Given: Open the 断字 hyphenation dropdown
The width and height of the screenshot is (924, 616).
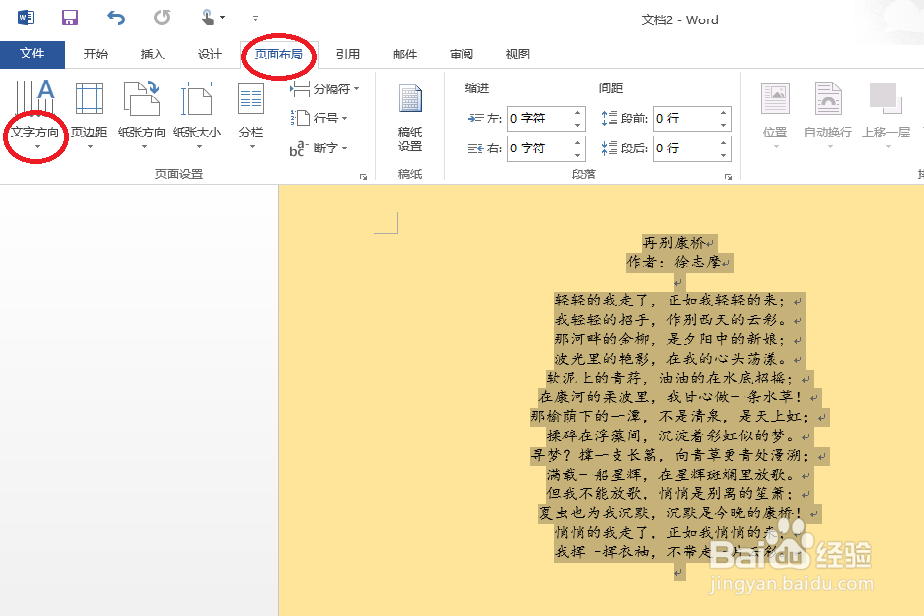Looking at the screenshot, I should pyautogui.click(x=318, y=148).
